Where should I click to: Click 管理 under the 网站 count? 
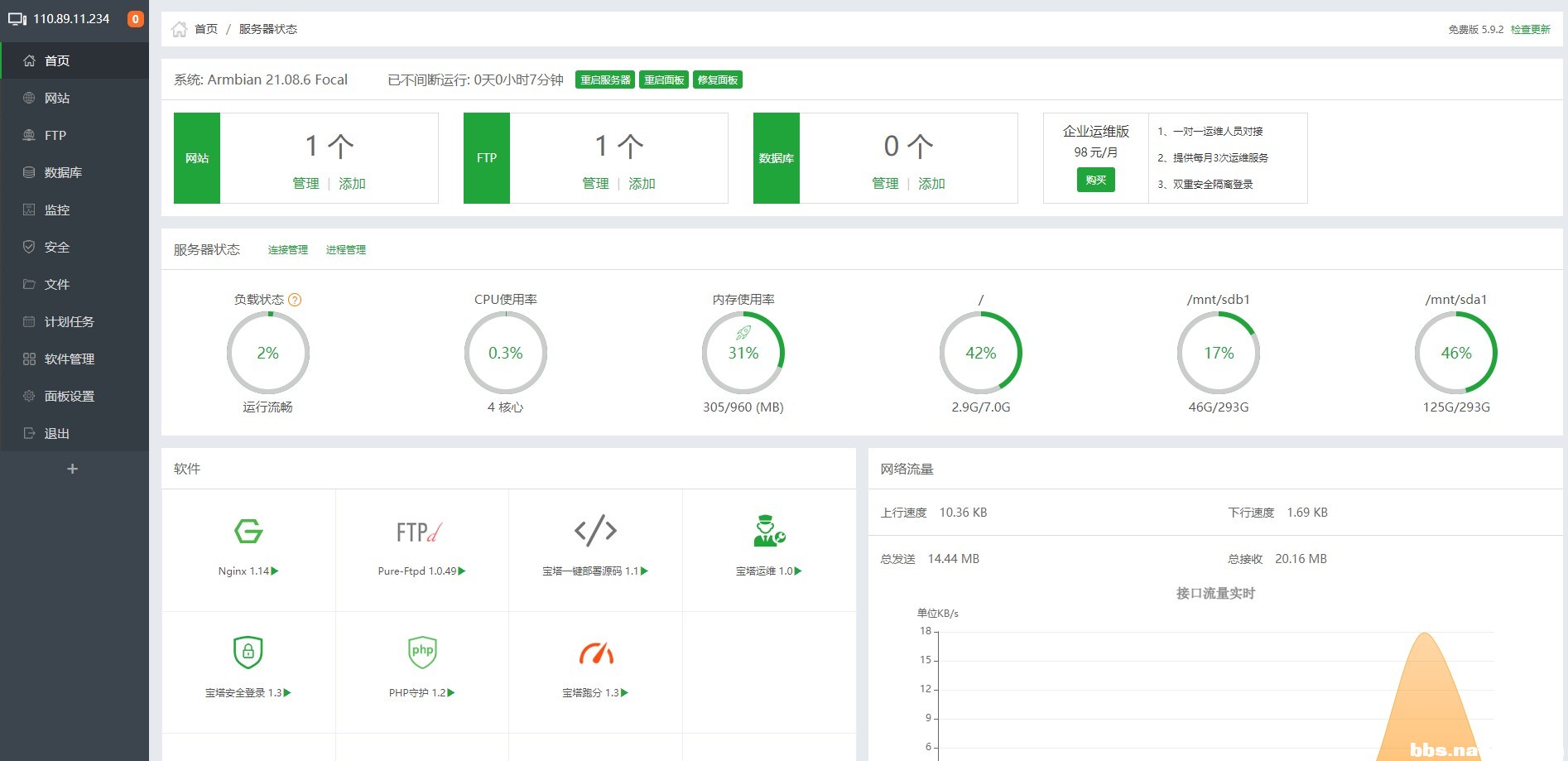(x=306, y=183)
